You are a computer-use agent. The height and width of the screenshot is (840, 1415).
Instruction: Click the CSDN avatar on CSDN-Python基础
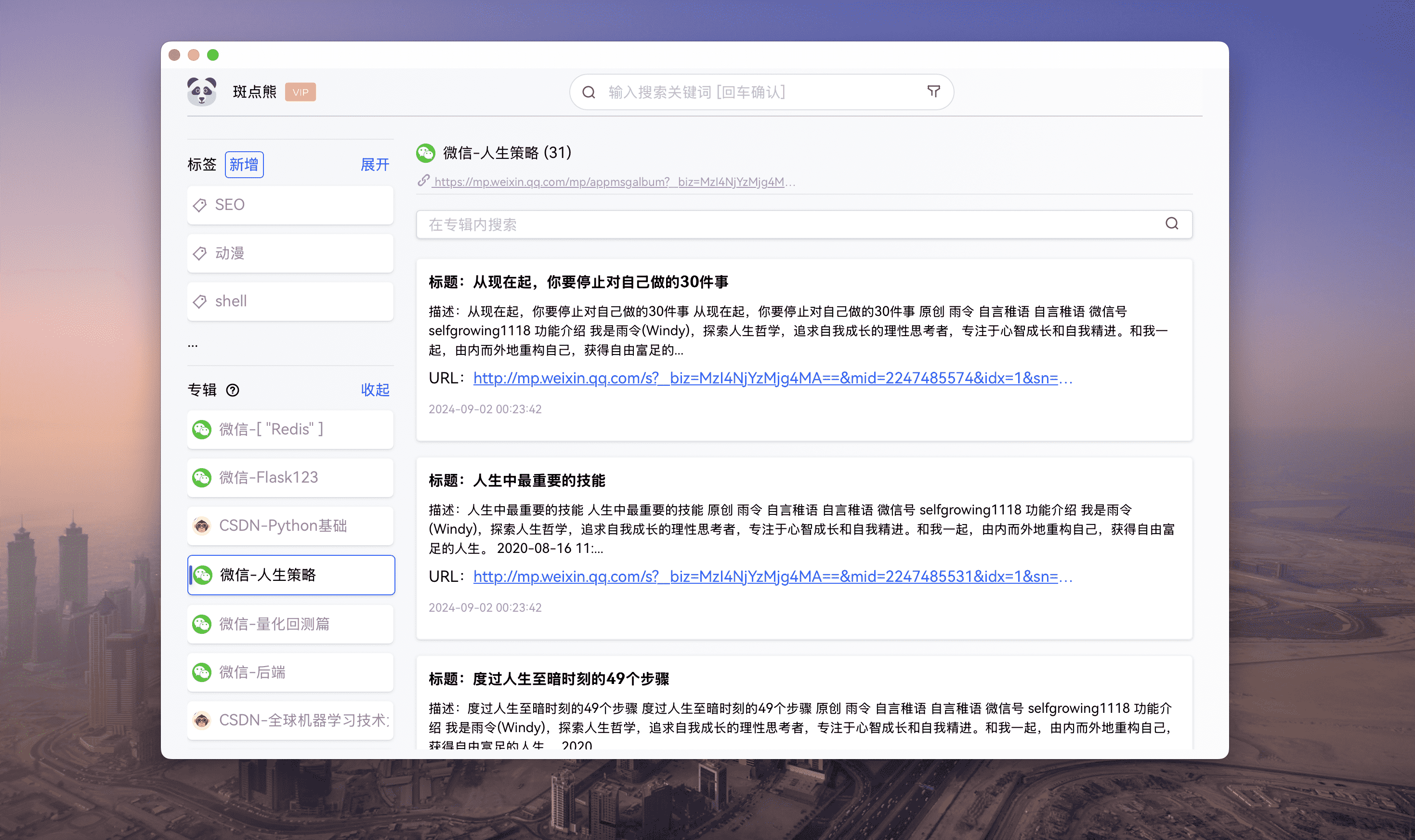coord(202,526)
